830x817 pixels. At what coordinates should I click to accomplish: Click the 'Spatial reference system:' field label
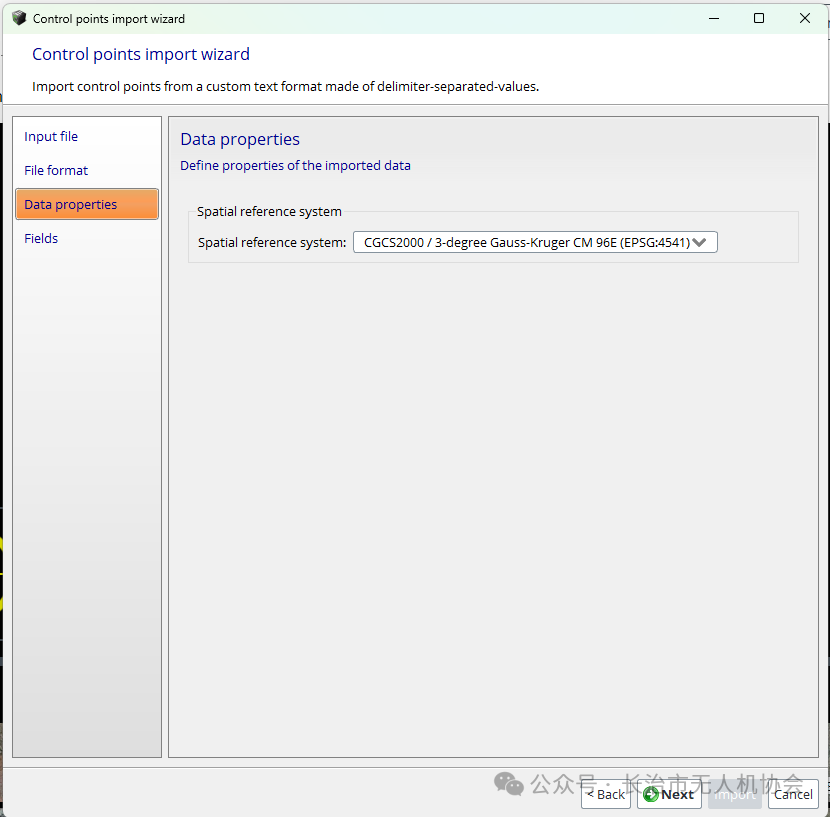click(x=272, y=243)
